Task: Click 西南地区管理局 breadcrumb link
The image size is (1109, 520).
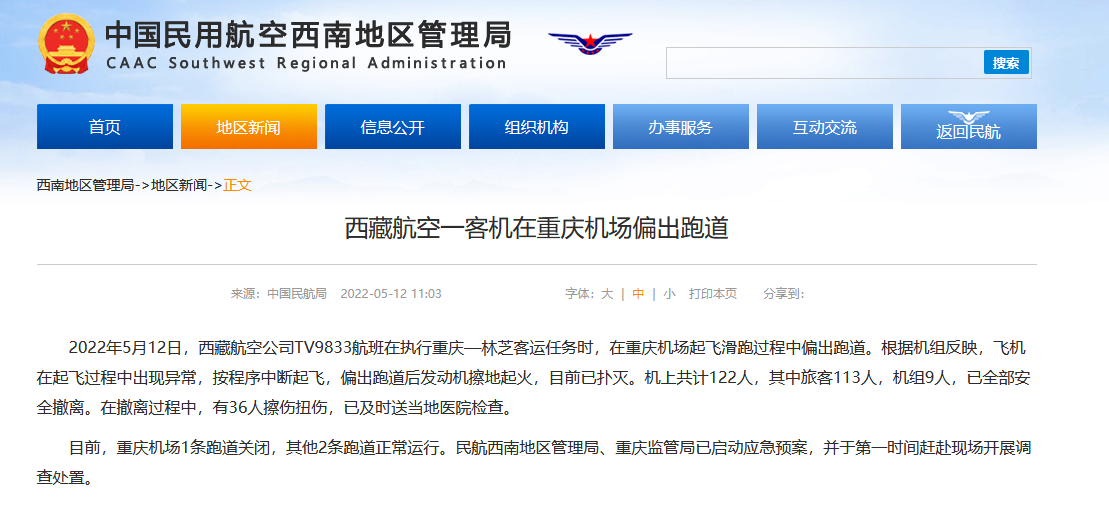Action: pyautogui.click(x=85, y=185)
